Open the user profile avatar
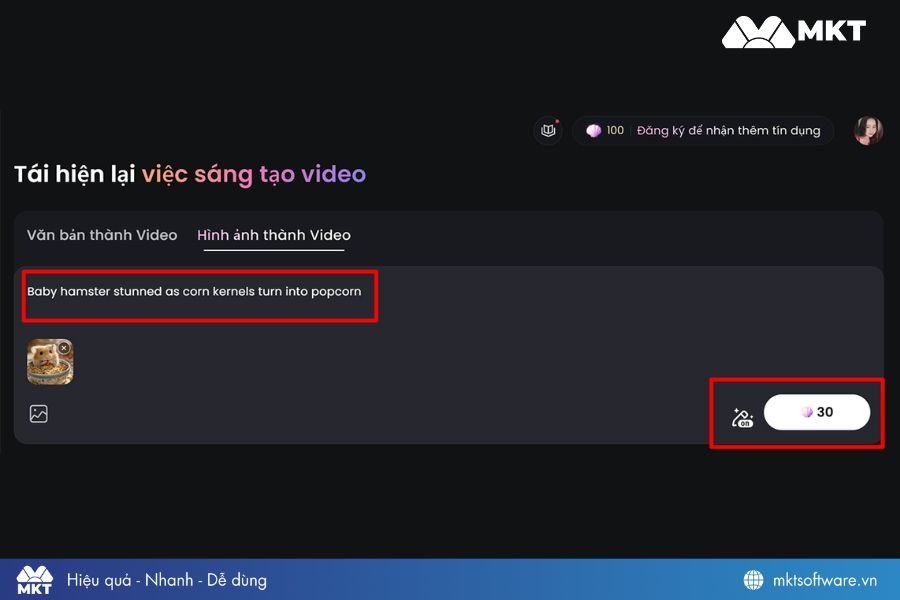 [868, 131]
